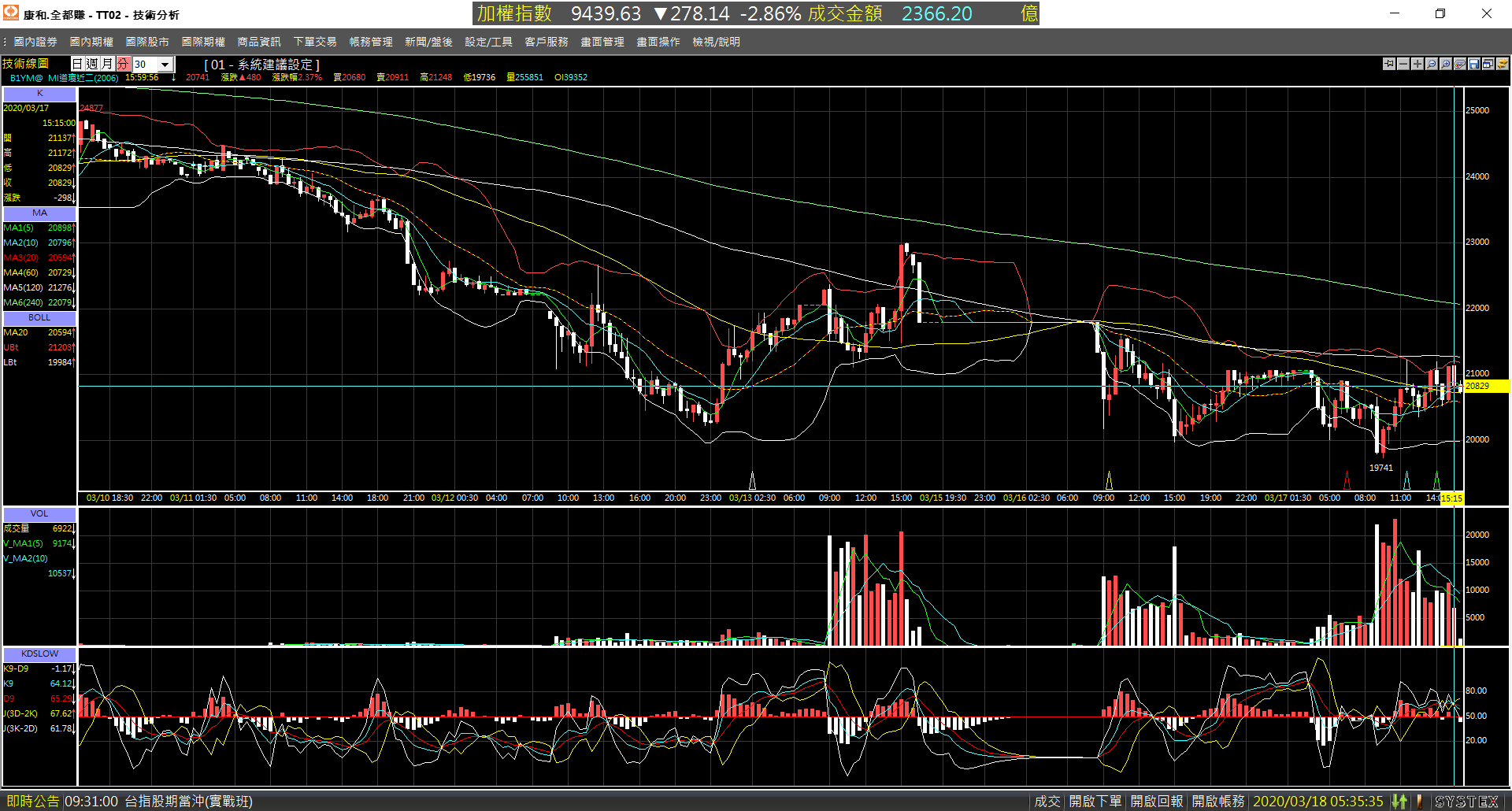Viewport: 1512px width, 811px height.
Task: Click the V_MA1(5) volume average row
Action: 39,544
